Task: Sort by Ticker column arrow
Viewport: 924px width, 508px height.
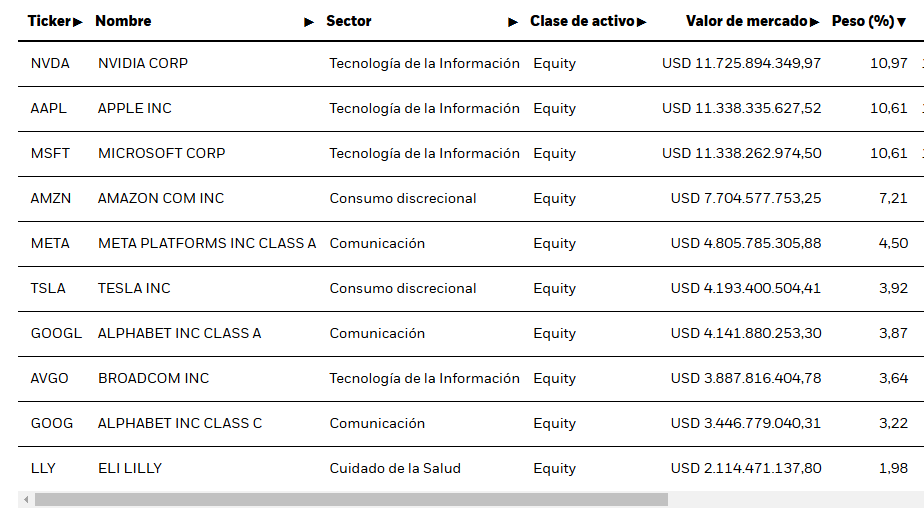Action: [78, 22]
